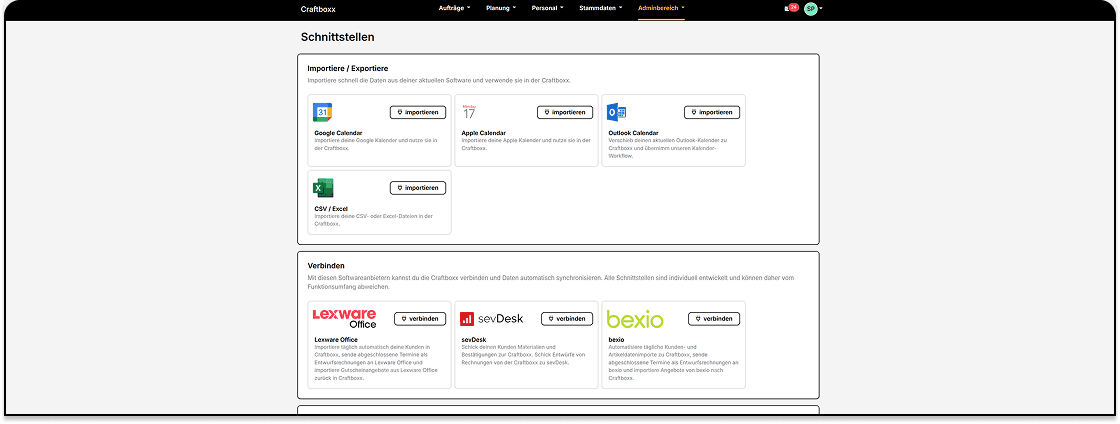Click the dropdown arrow next to Personal
Image resolution: width=1120 pixels, height=424 pixels.
pos(561,9)
